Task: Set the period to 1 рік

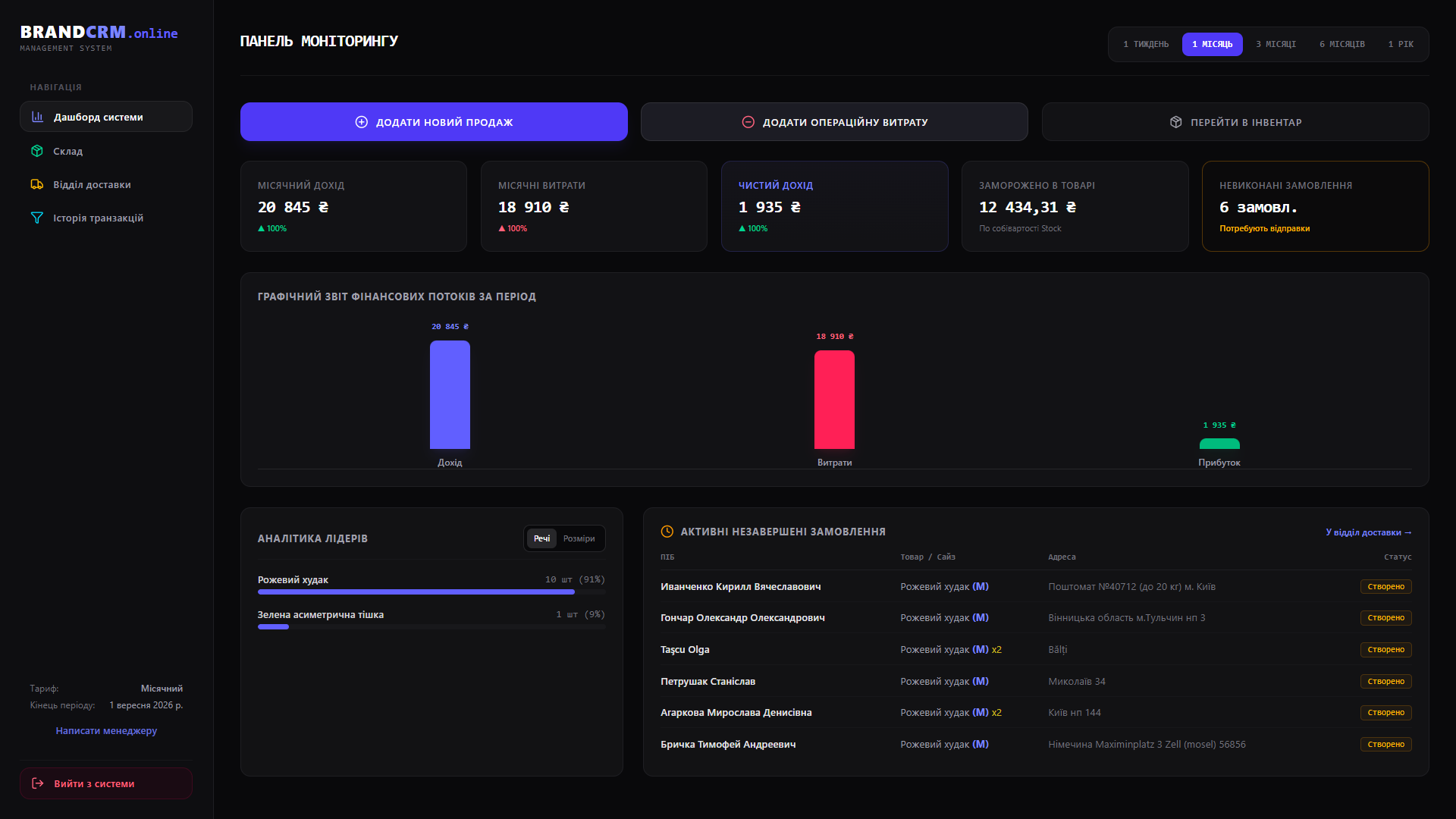Action: [x=1401, y=44]
